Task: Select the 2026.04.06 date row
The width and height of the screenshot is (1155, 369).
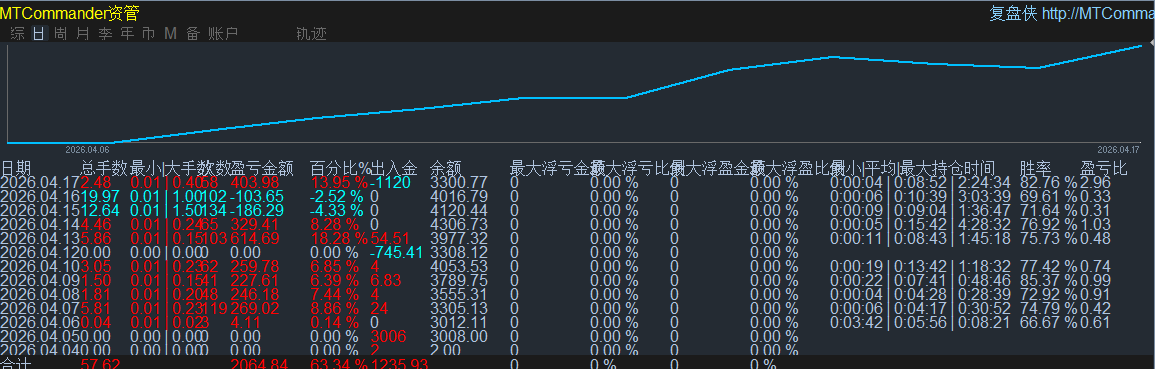Action: [40, 323]
